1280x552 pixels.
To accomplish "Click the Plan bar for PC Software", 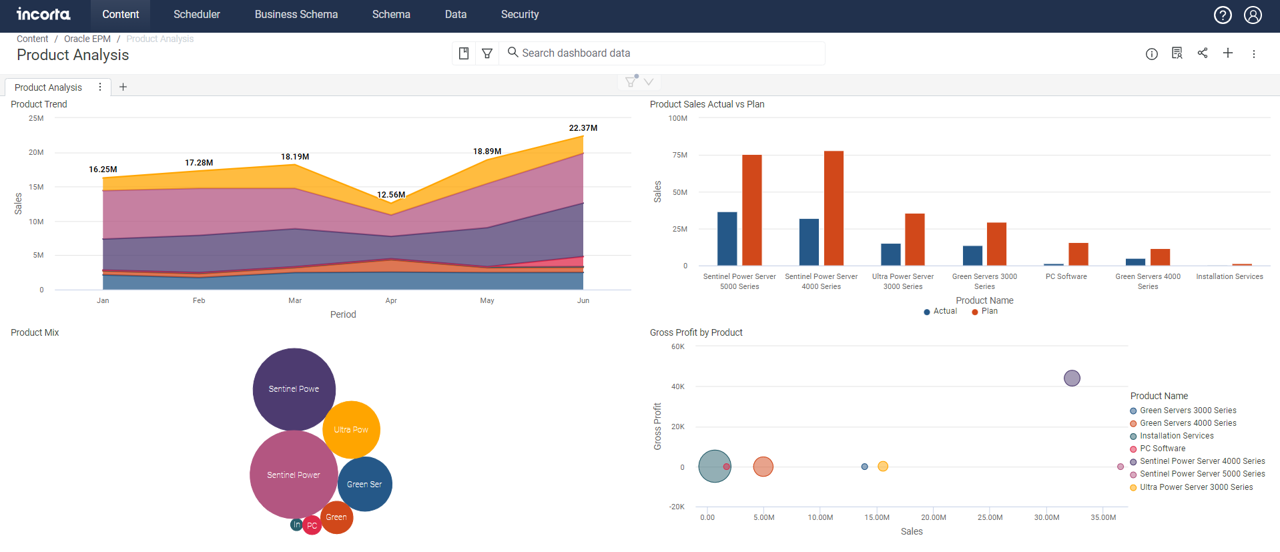I will pyautogui.click(x=1078, y=254).
